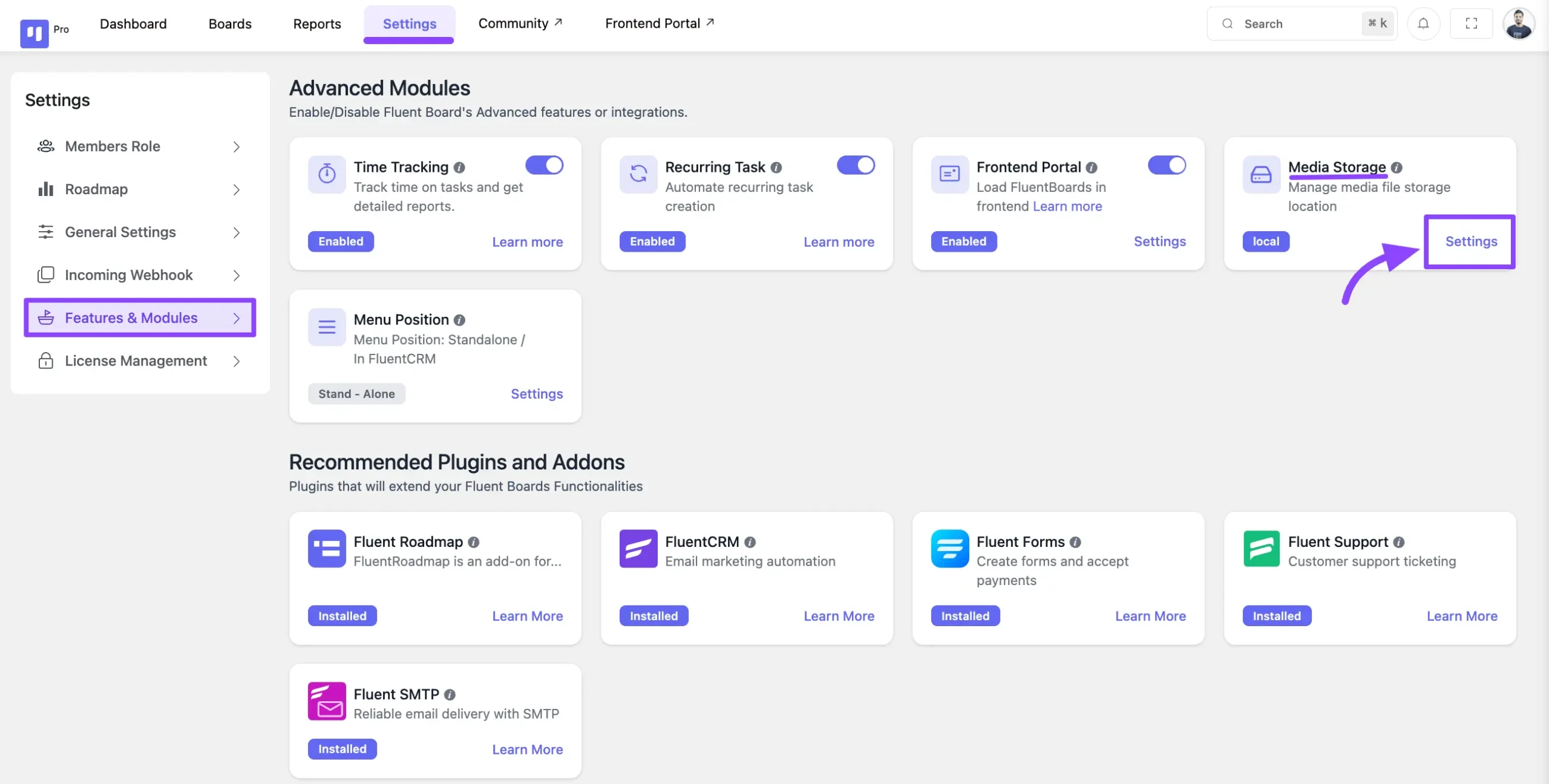
Task: Switch to the Reports tab
Action: click(317, 24)
